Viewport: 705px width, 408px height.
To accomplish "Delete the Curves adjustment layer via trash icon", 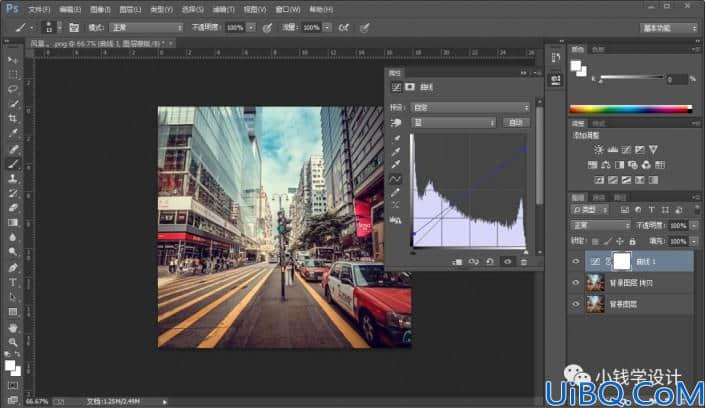I will (524, 262).
